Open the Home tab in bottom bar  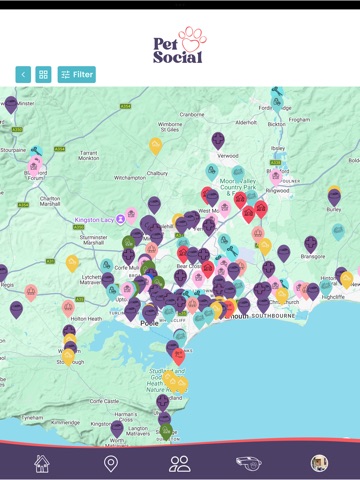42,464
